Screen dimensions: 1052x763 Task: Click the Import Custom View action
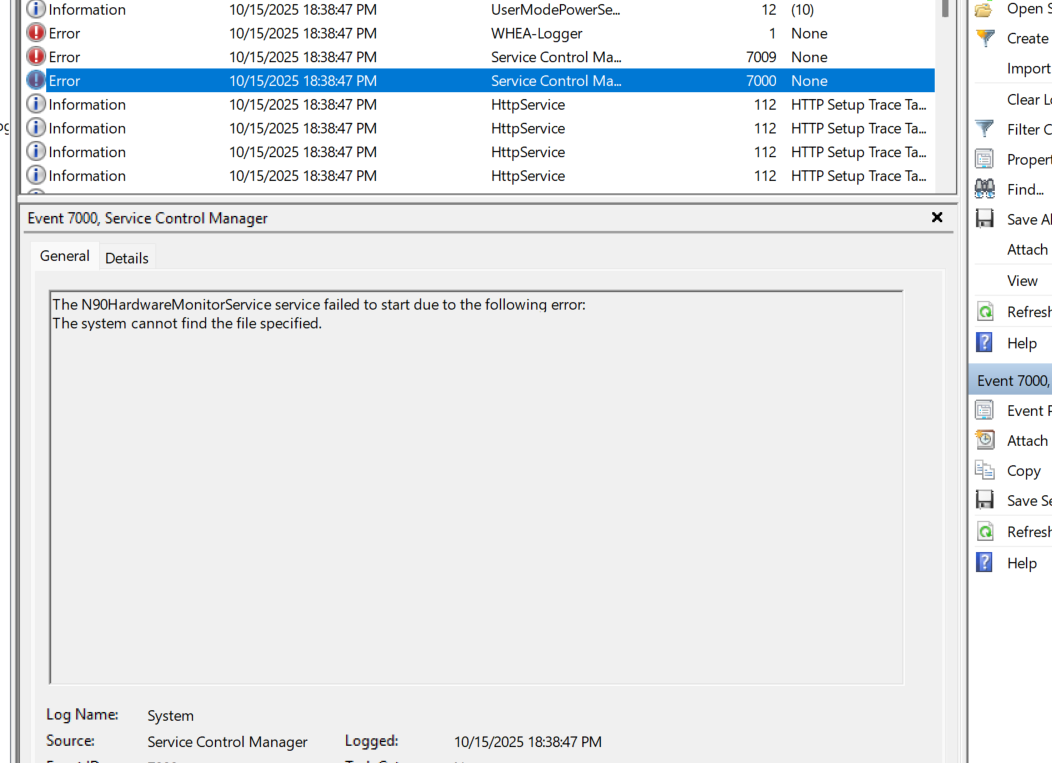pos(1028,68)
